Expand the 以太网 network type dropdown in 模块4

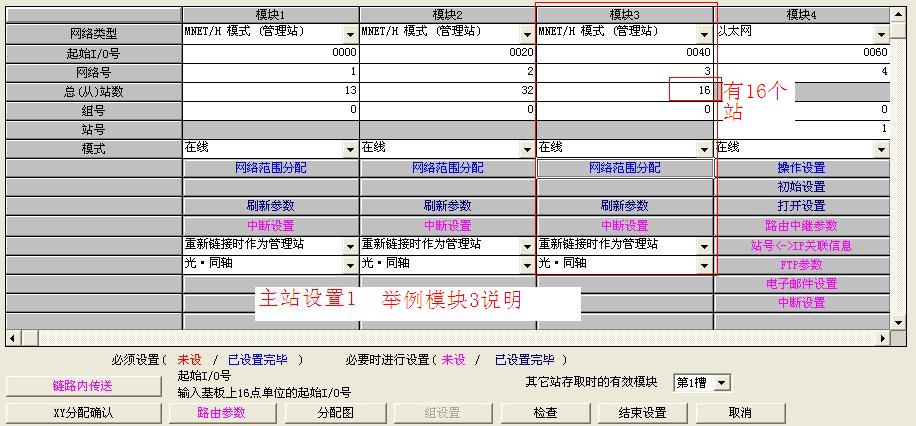881,34
